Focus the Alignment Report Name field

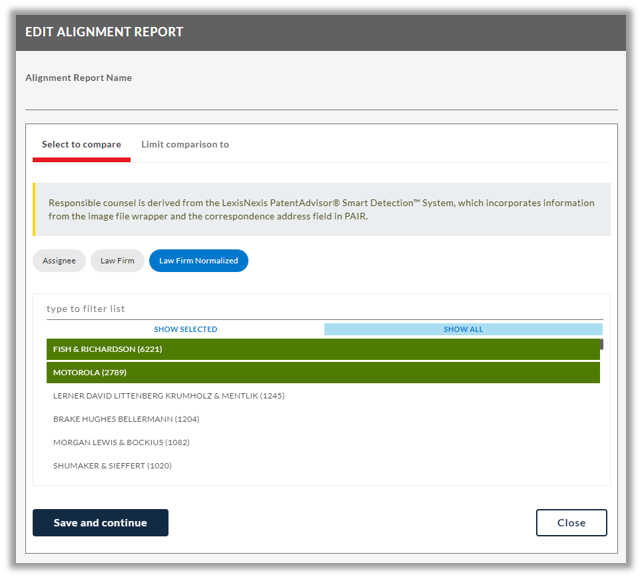pos(321,99)
